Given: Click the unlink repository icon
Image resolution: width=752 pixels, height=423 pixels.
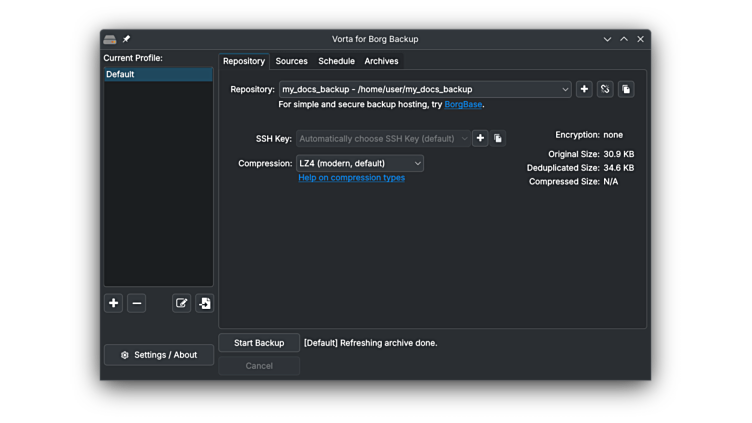Looking at the screenshot, I should [605, 89].
